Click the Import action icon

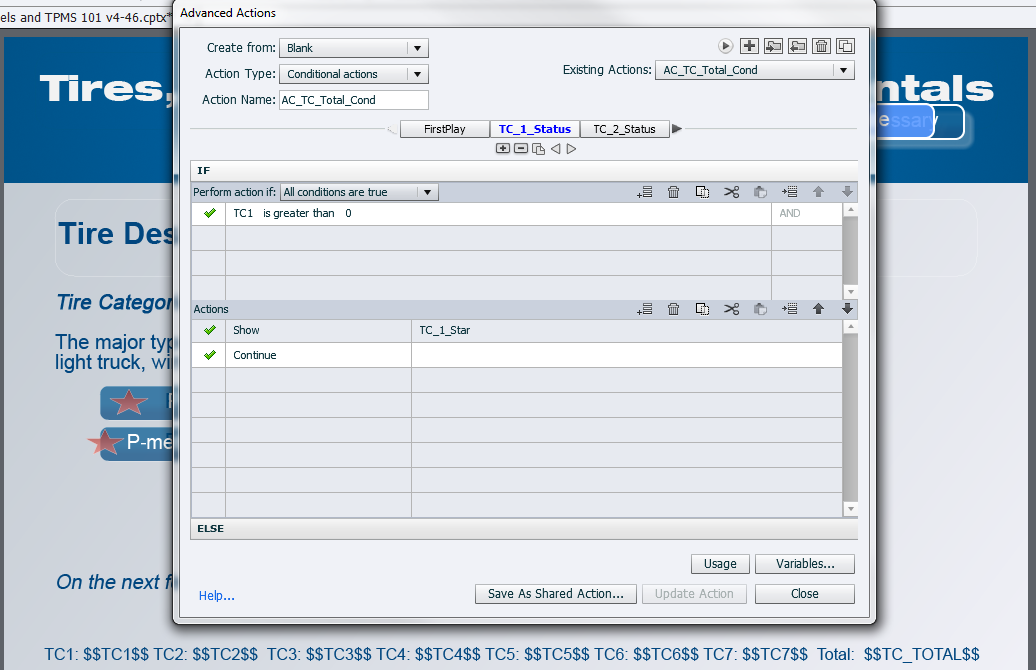(x=773, y=46)
